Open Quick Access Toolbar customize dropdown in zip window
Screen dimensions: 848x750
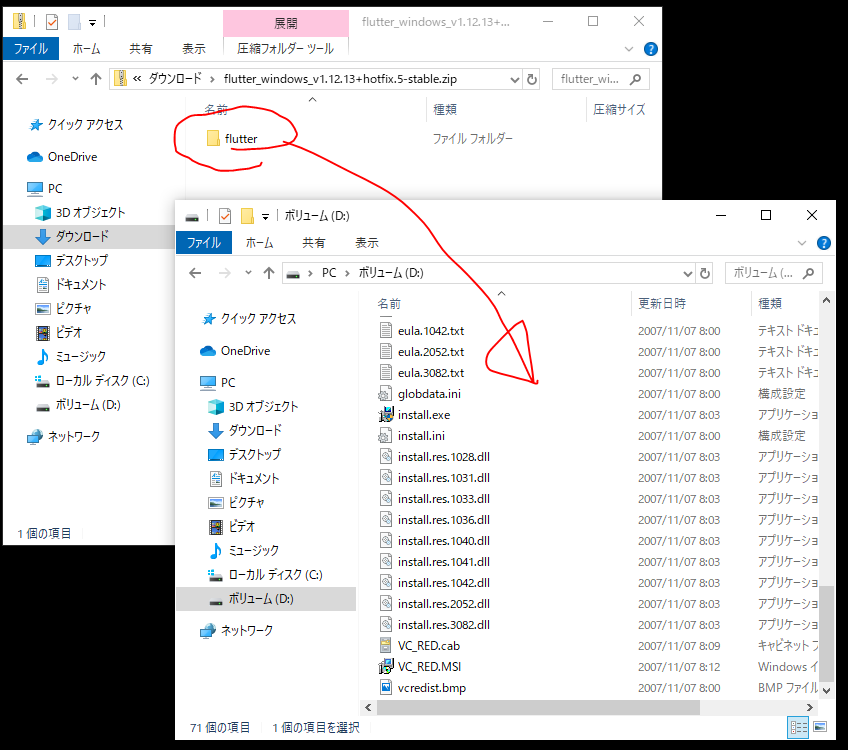(x=92, y=23)
